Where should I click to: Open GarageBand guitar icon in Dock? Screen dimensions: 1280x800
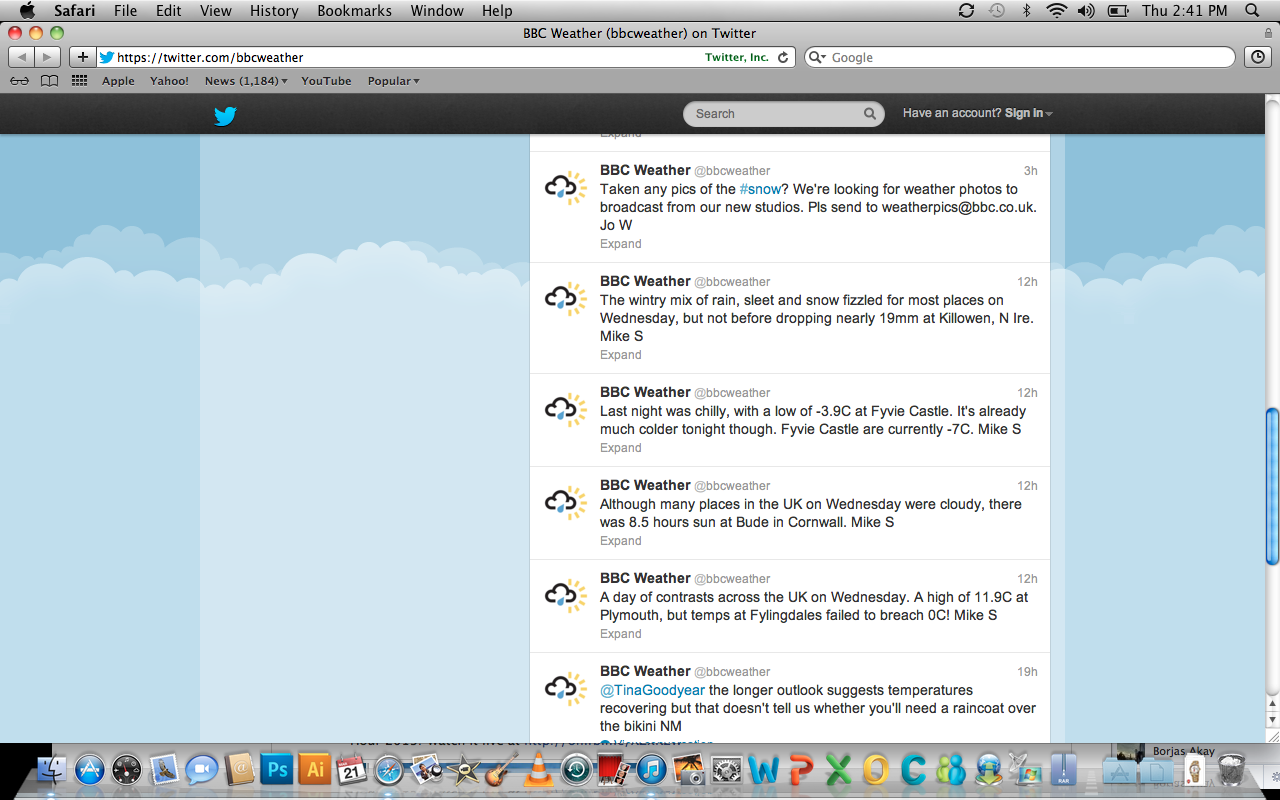point(501,769)
